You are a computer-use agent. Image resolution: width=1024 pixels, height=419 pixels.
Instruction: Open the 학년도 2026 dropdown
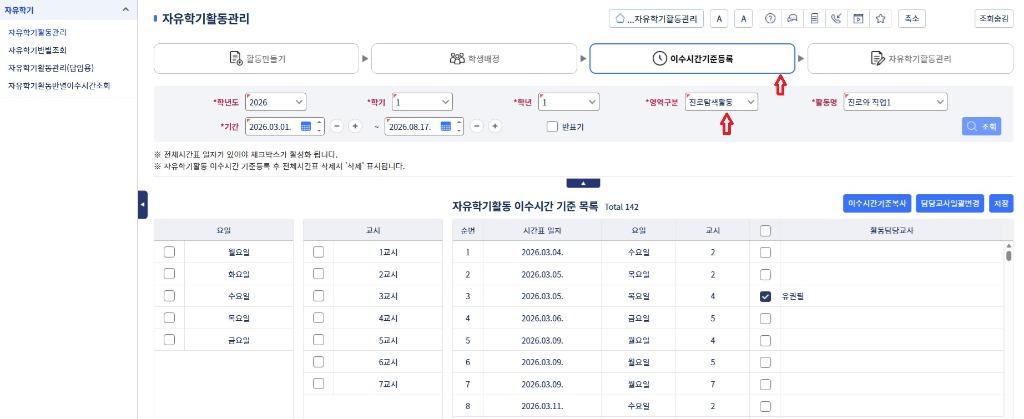pos(276,102)
